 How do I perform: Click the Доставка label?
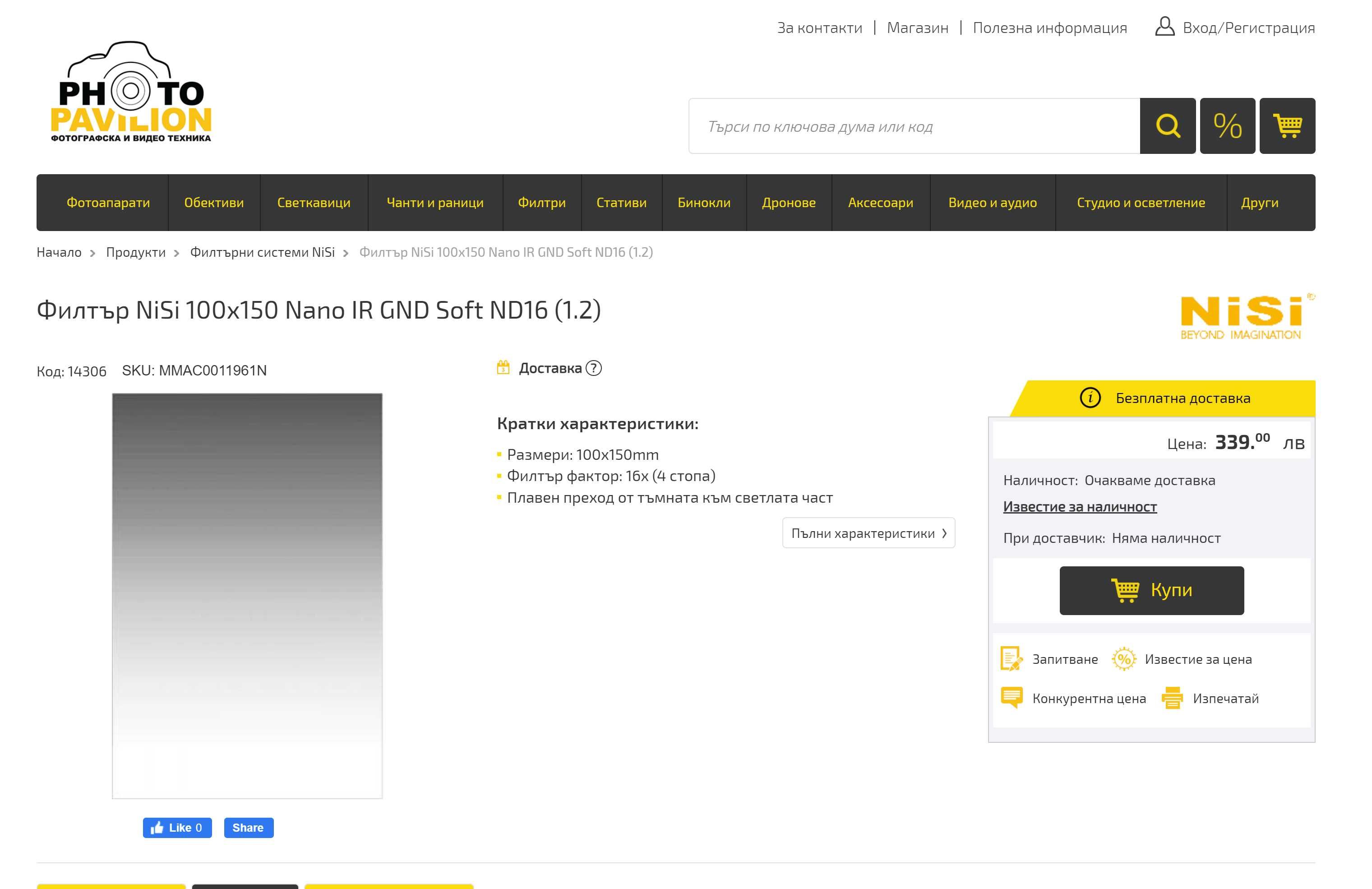pyautogui.click(x=550, y=368)
